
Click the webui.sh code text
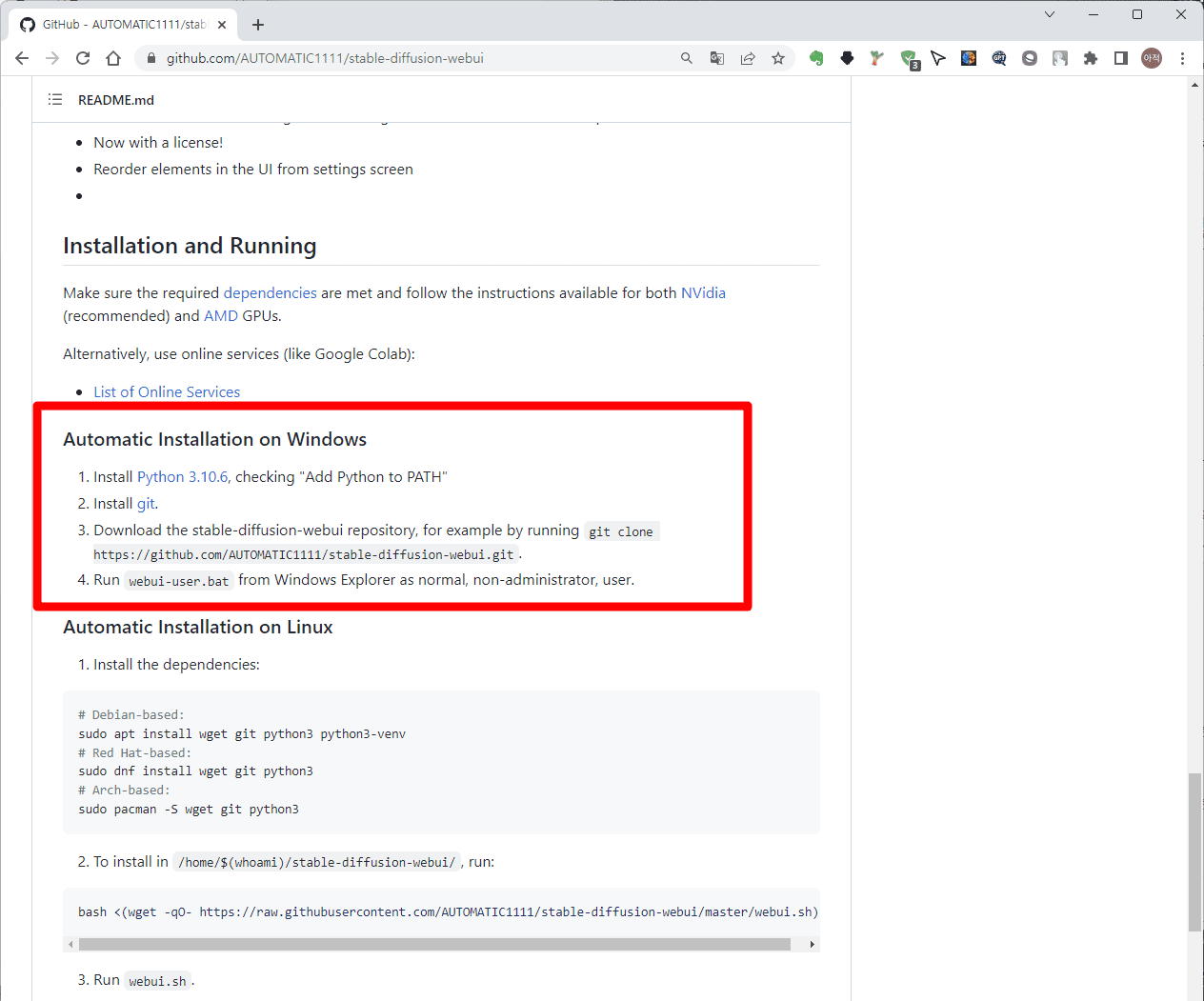pyautogui.click(x=158, y=981)
